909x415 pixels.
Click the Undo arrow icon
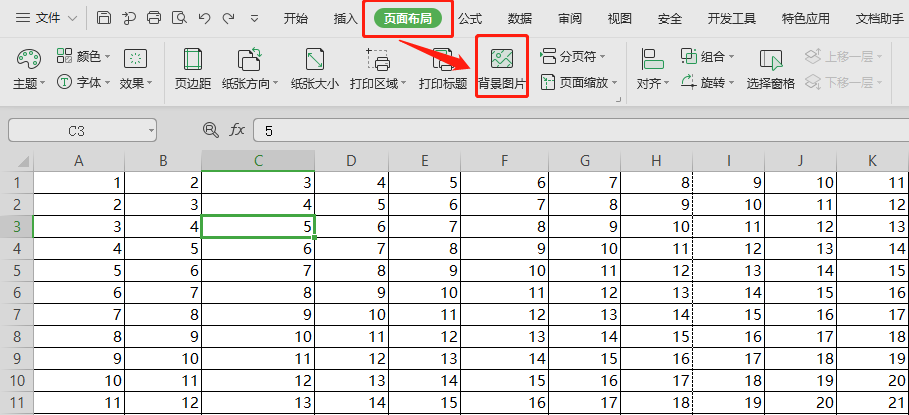tap(204, 18)
